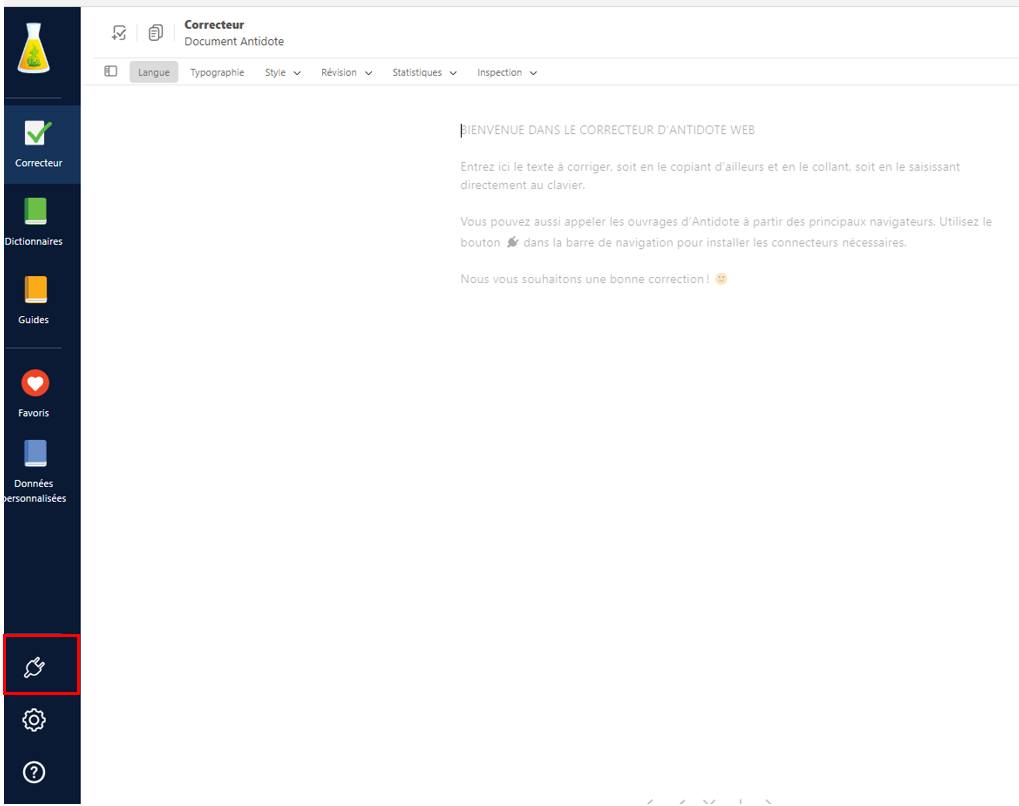The image size is (1019, 806).
Task: Click the 'Document Antidote' document title
Action: pos(234,42)
